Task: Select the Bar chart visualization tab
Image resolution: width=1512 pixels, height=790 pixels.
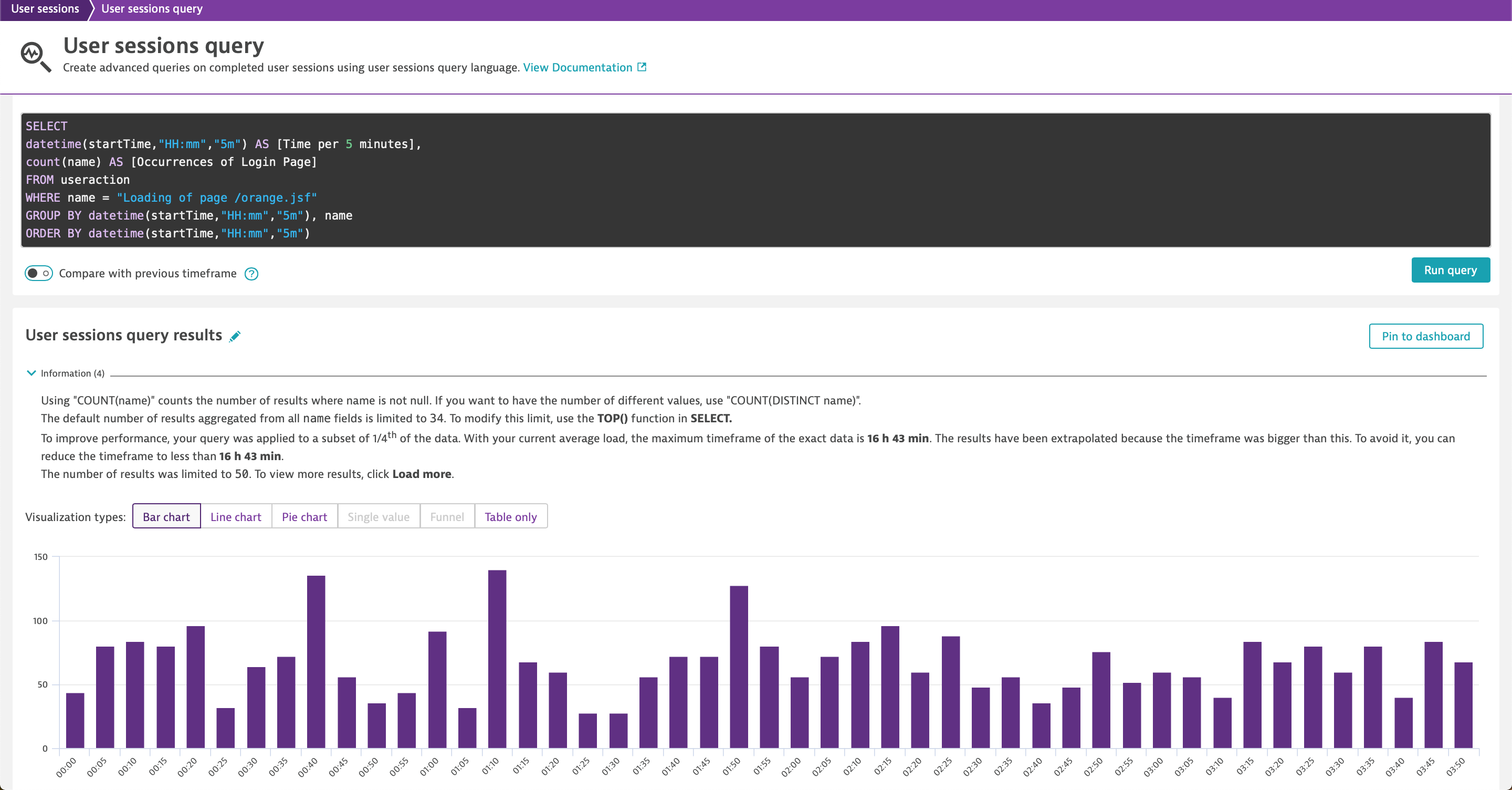Action: pos(166,516)
